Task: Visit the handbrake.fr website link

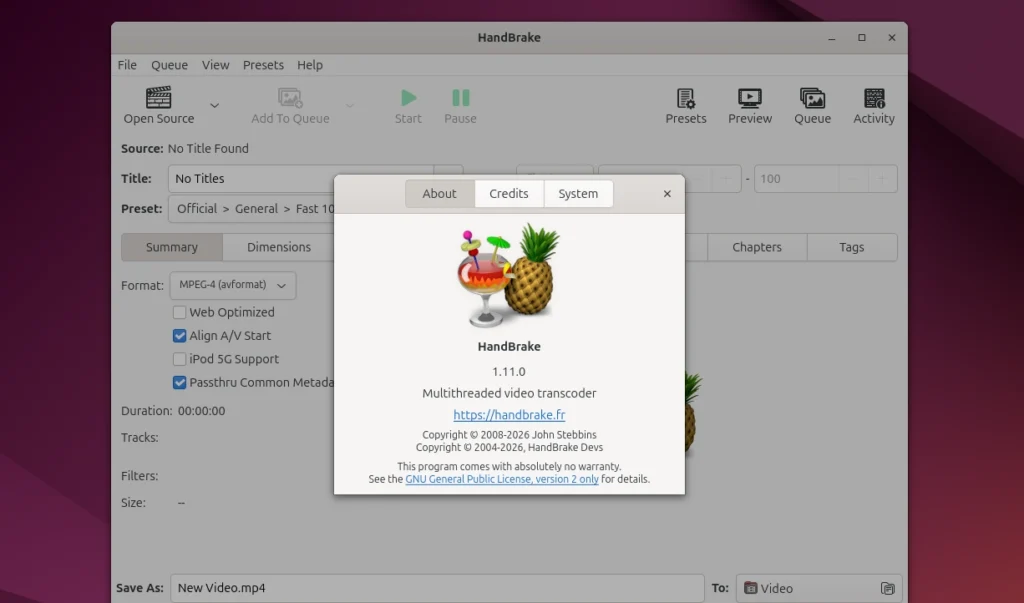Action: click(510, 414)
